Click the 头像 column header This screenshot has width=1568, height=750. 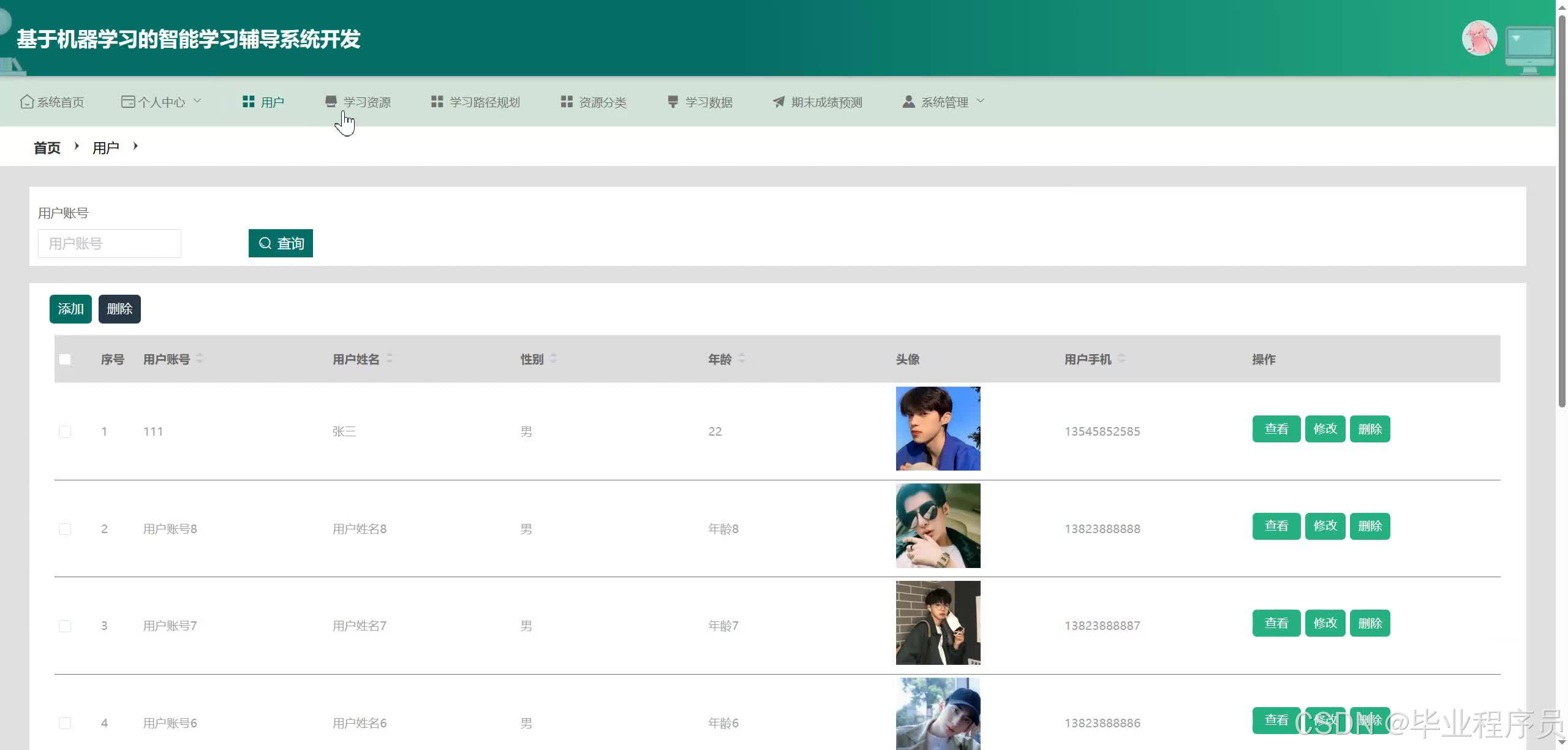[907, 359]
